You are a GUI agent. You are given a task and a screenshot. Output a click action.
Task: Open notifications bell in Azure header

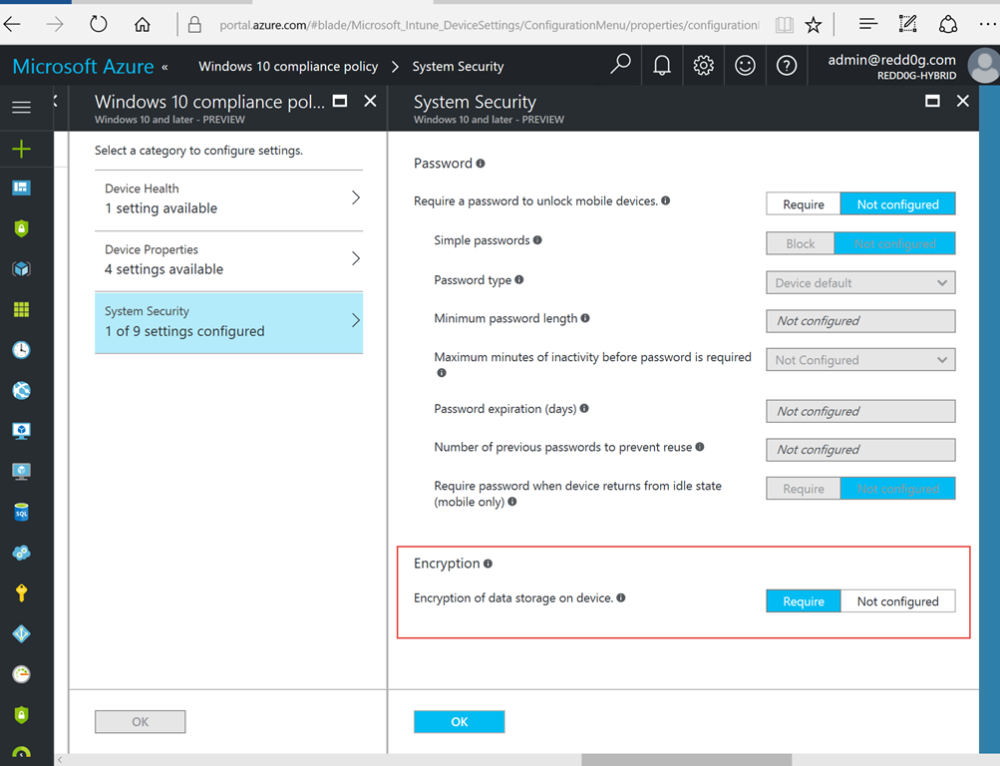(662, 65)
